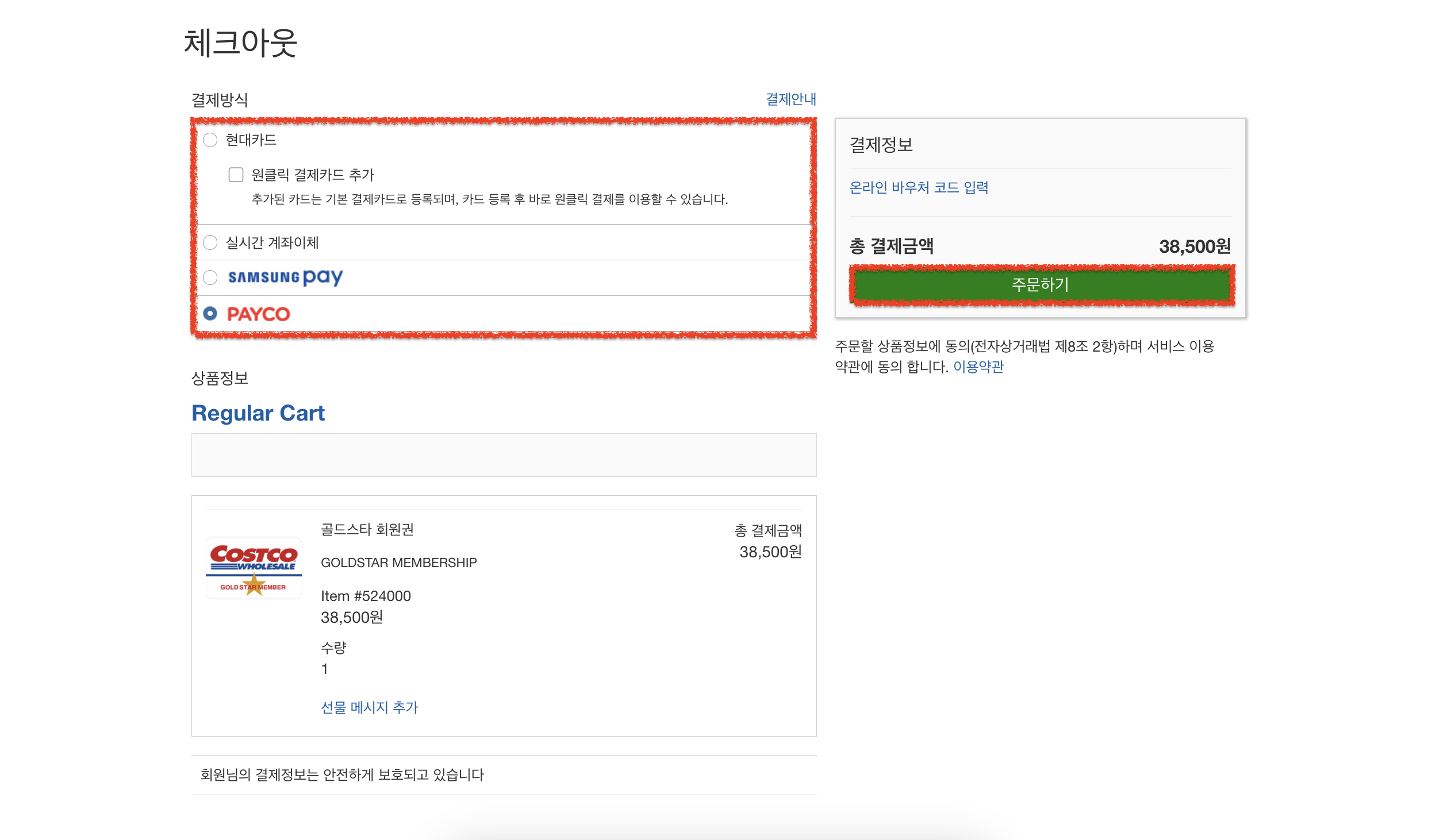Click the 실시간 계좌이체 label text

tap(272, 243)
